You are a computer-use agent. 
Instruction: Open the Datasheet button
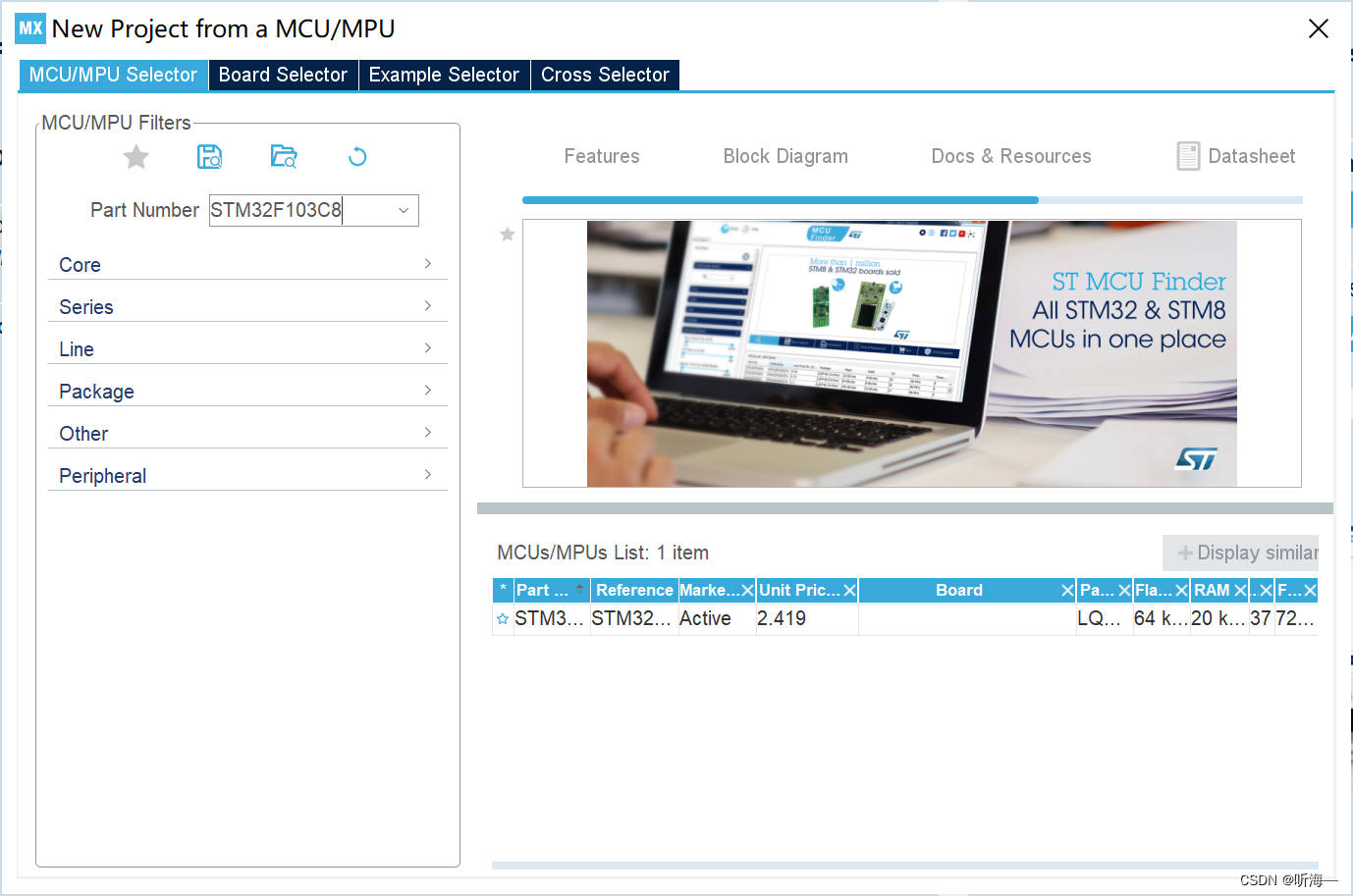pyautogui.click(x=1236, y=156)
